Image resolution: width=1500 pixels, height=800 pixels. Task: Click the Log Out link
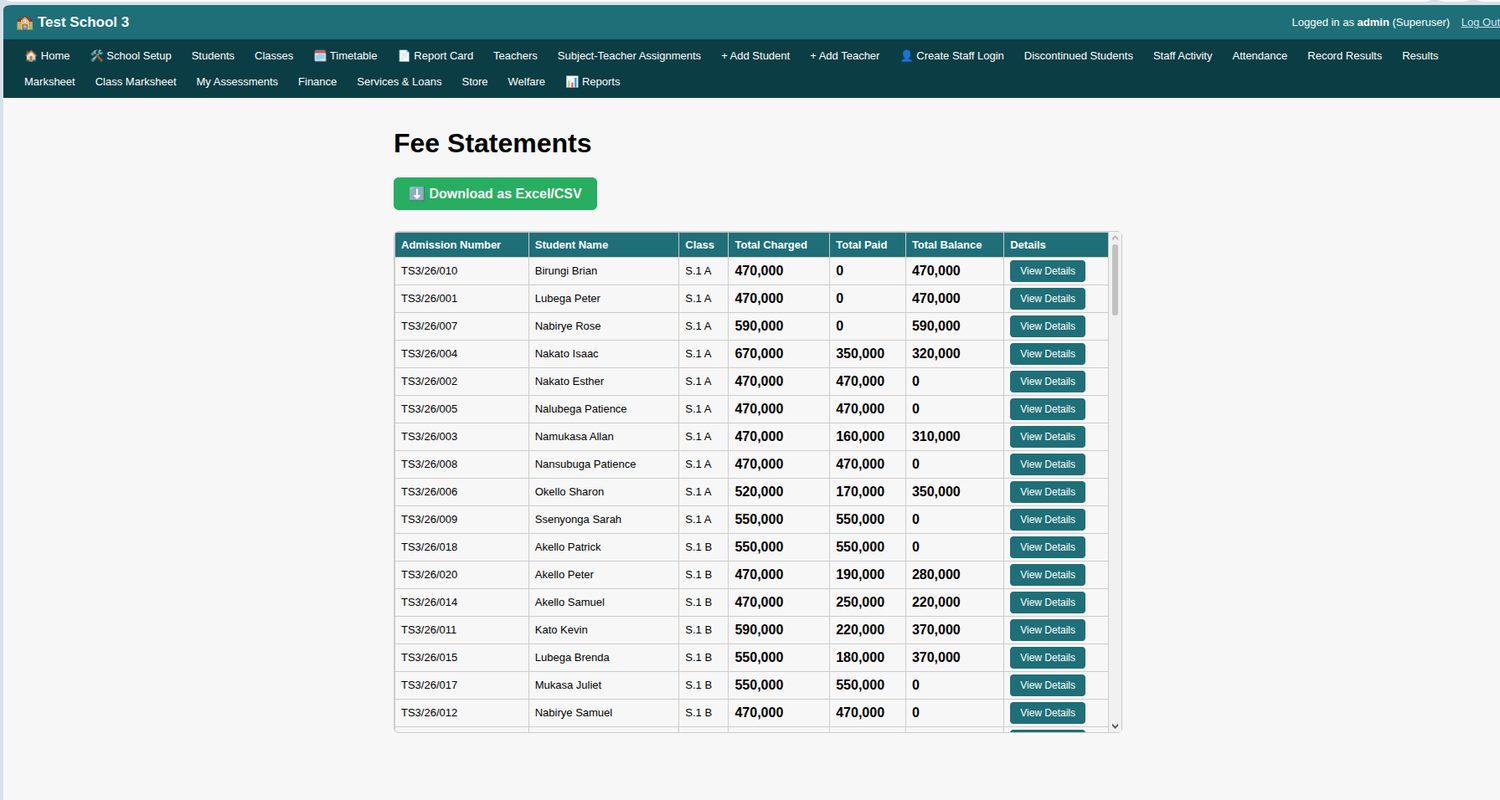pyautogui.click(x=1480, y=22)
